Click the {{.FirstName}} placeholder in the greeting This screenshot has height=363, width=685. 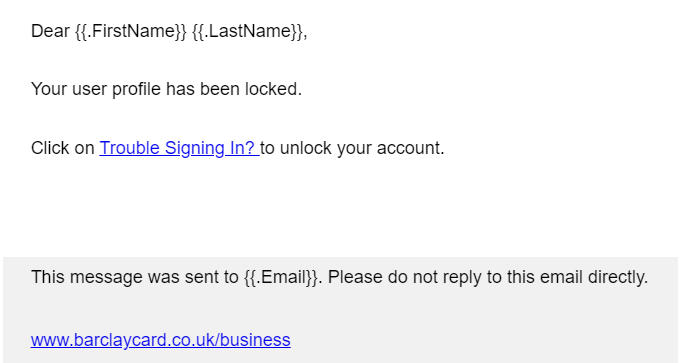coord(131,31)
